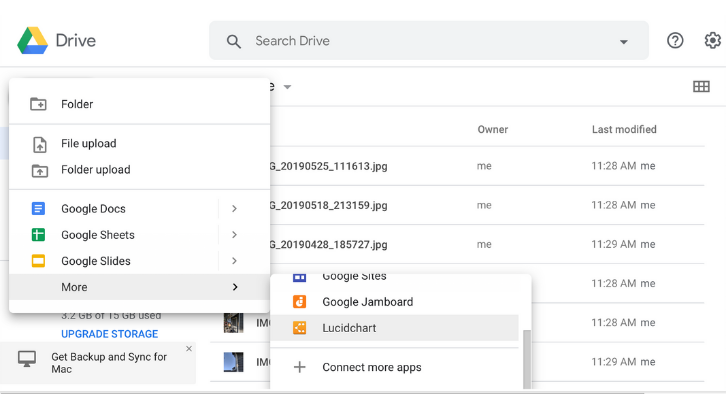Click the File upload icon
This screenshot has width=726, height=409.
pyautogui.click(x=39, y=144)
